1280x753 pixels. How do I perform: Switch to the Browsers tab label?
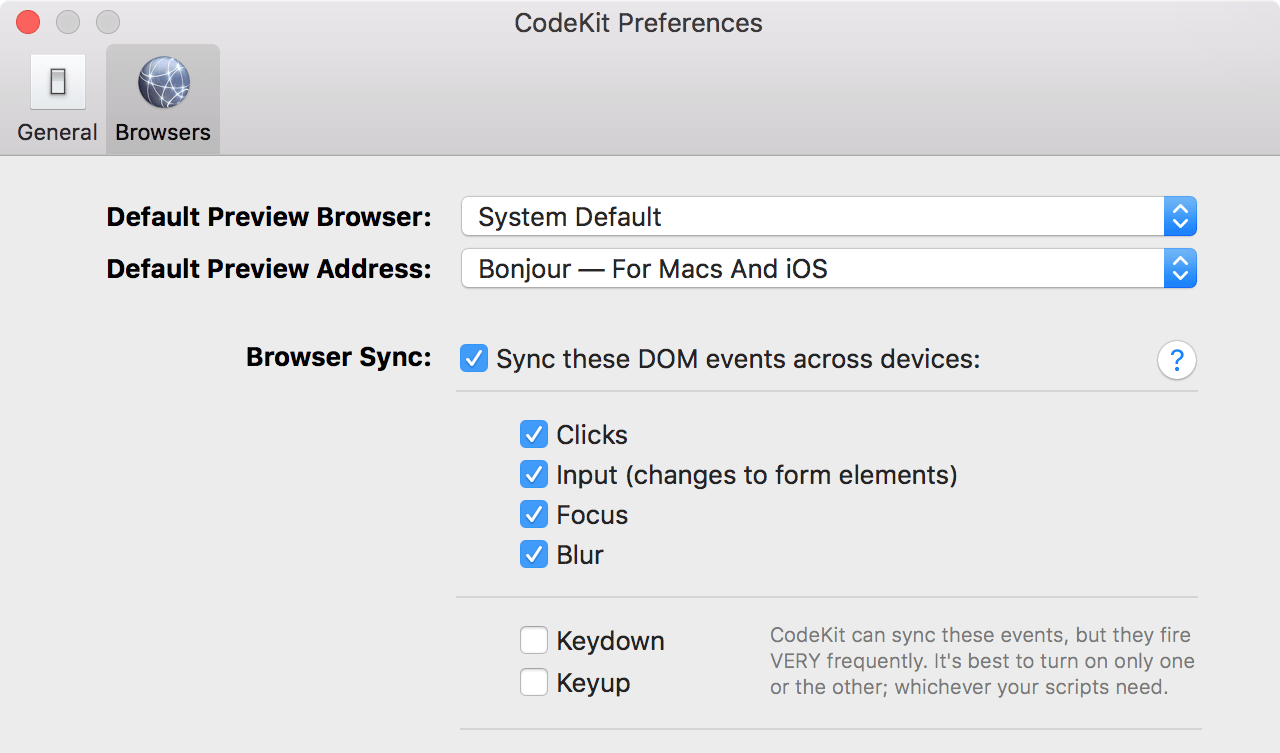coord(163,132)
